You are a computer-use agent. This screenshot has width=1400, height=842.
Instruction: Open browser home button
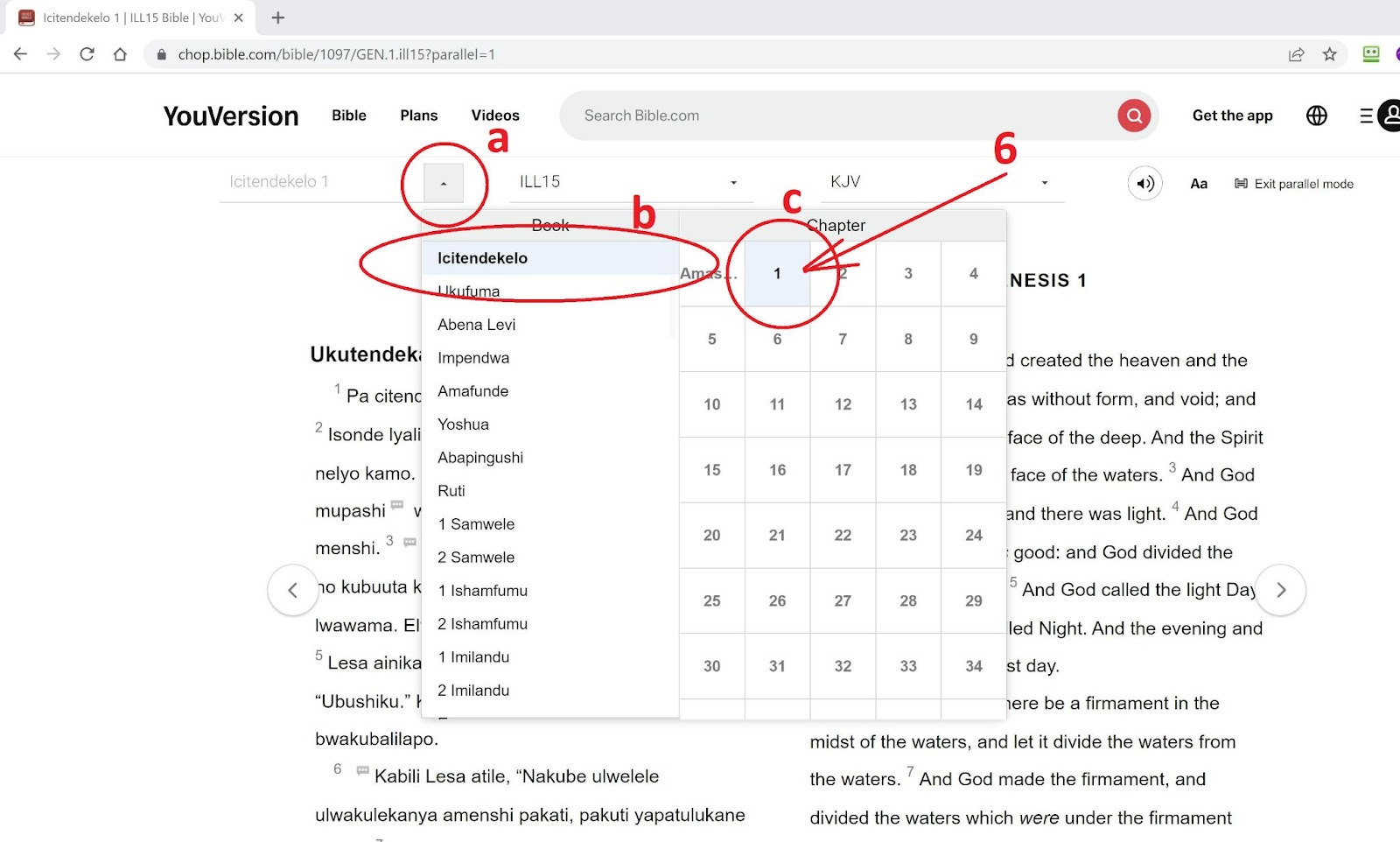coord(120,54)
